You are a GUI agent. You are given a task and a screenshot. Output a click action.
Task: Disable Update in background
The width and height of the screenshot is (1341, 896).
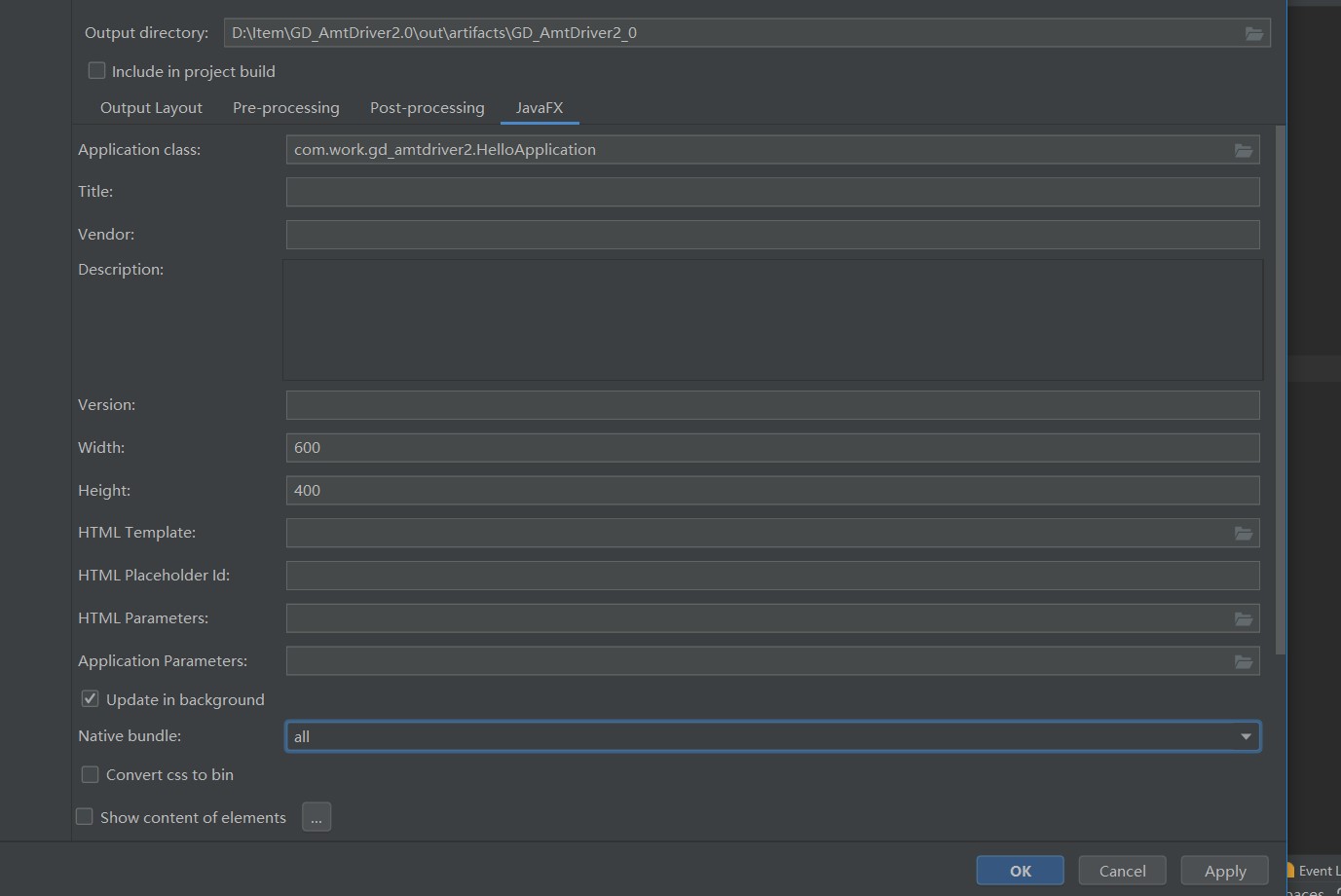(x=89, y=698)
